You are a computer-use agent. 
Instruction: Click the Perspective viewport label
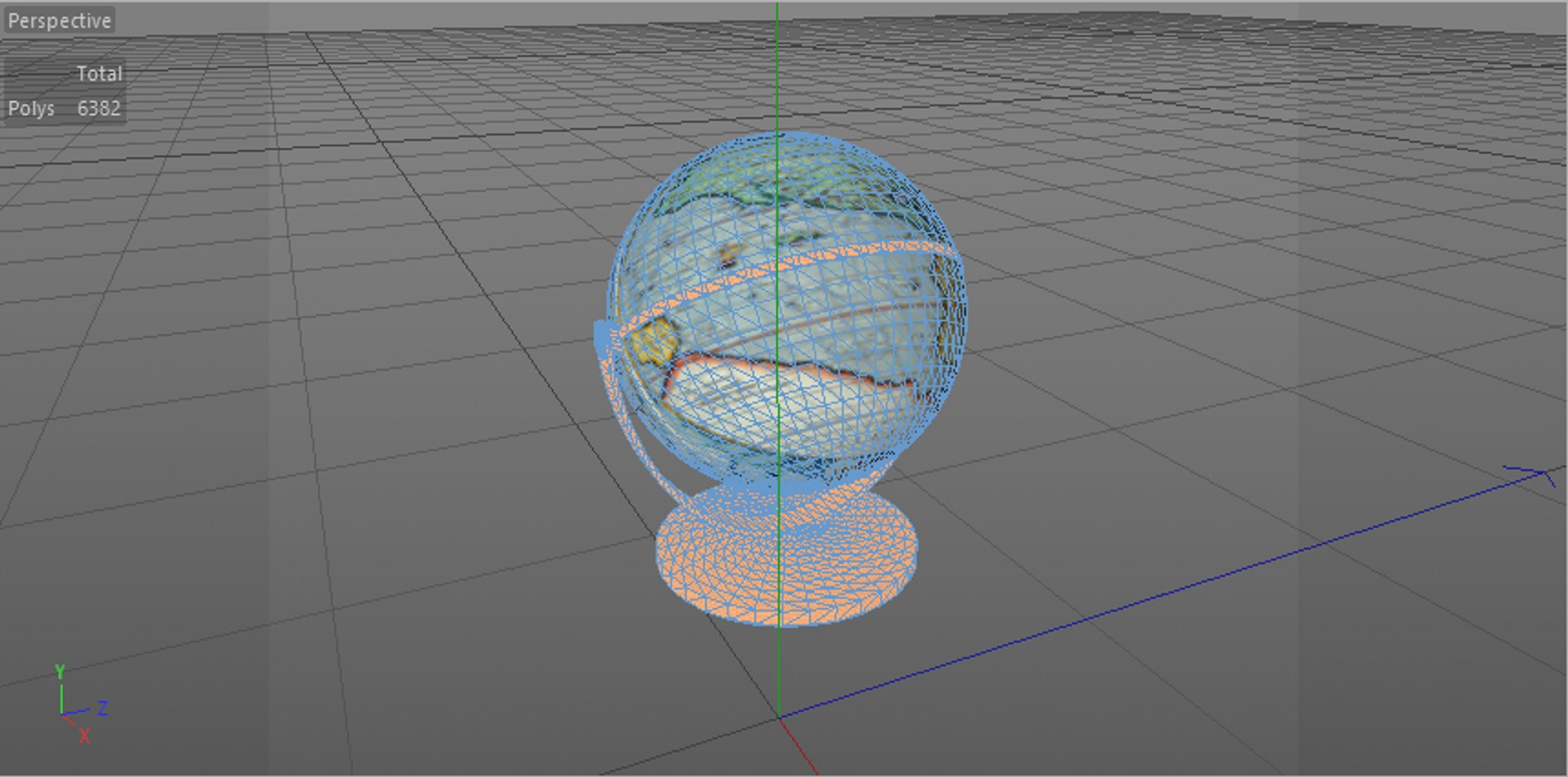pyautogui.click(x=59, y=20)
